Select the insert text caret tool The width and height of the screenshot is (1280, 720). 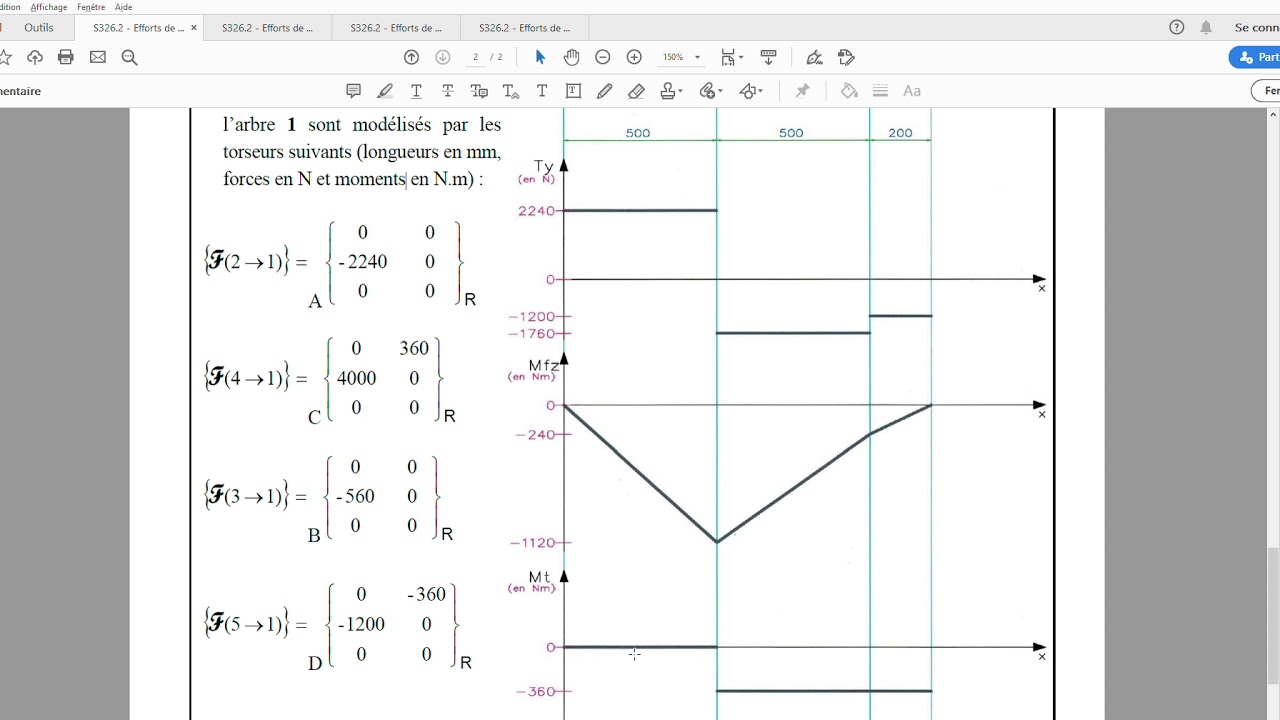tap(511, 91)
